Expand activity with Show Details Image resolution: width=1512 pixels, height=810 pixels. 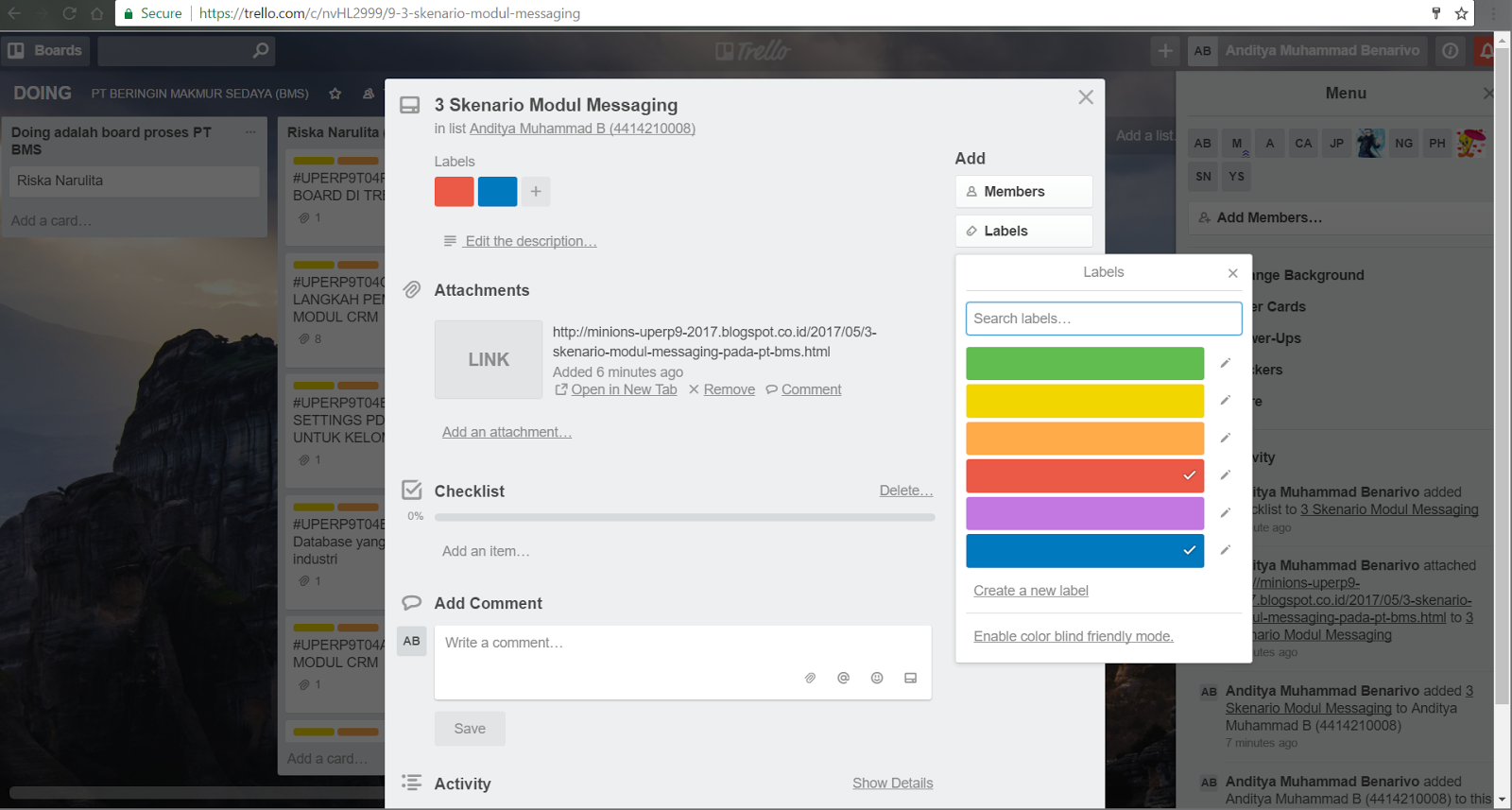pyautogui.click(x=892, y=784)
